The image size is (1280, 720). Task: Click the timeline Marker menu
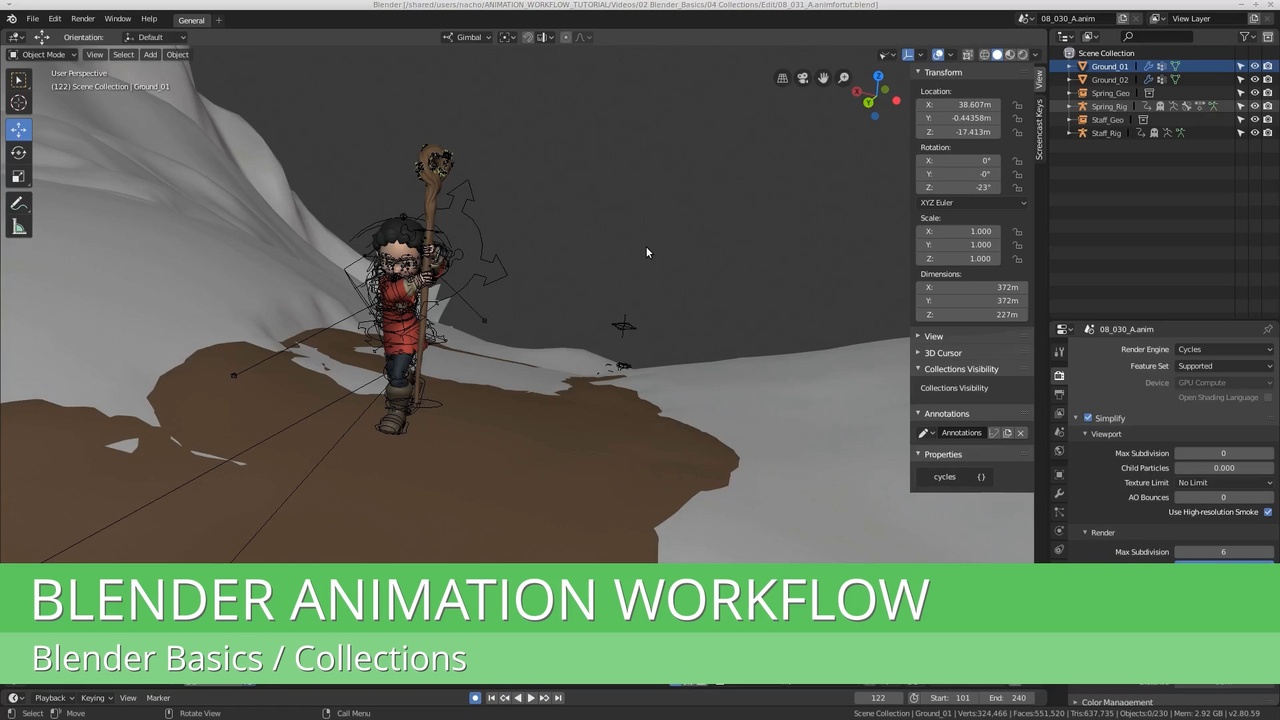(158, 698)
